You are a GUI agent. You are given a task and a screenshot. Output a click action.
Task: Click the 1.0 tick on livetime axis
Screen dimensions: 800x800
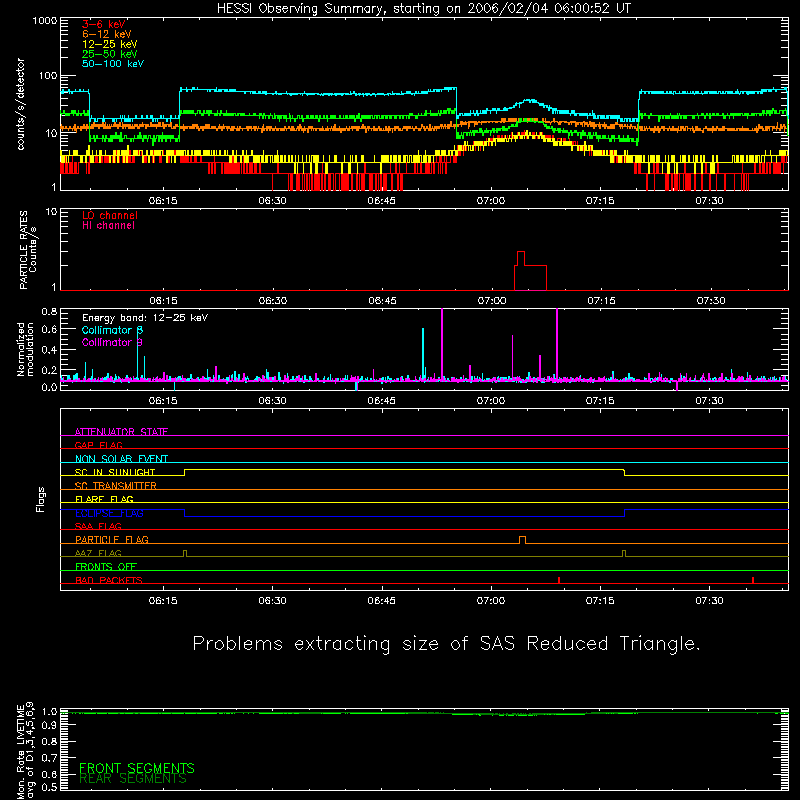tap(50, 711)
